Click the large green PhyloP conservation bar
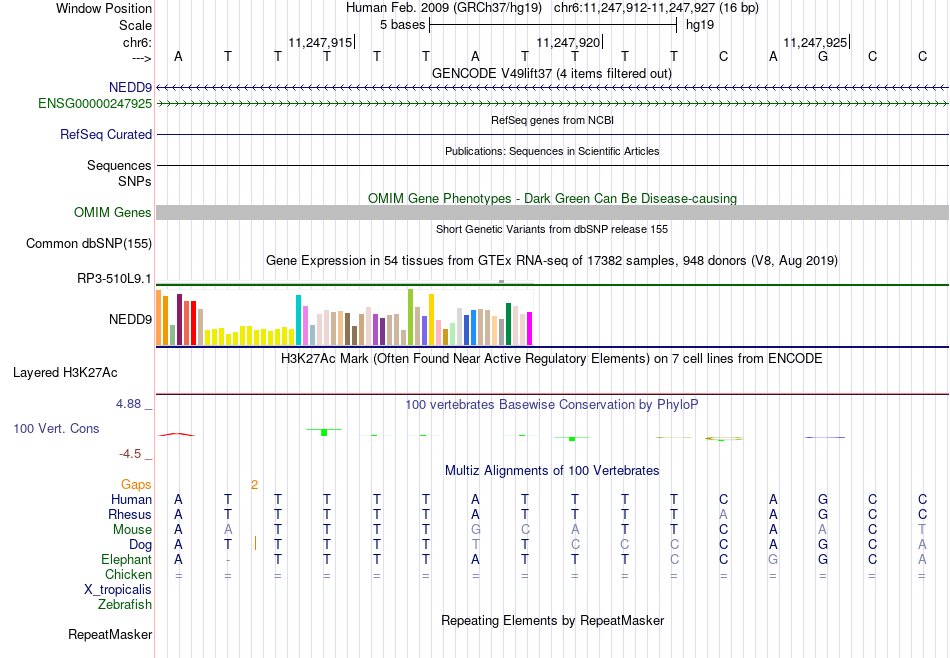The width and height of the screenshot is (950, 658). 324,432
